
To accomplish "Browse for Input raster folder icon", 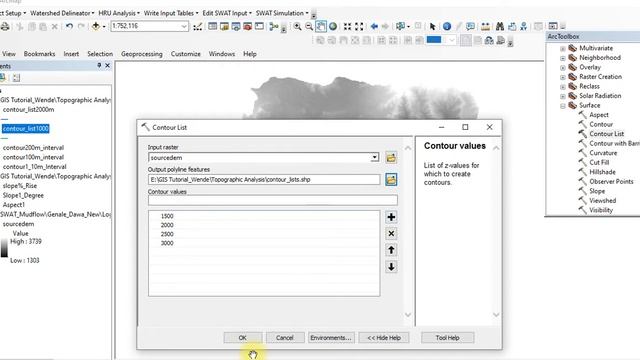I will click(391, 158).
